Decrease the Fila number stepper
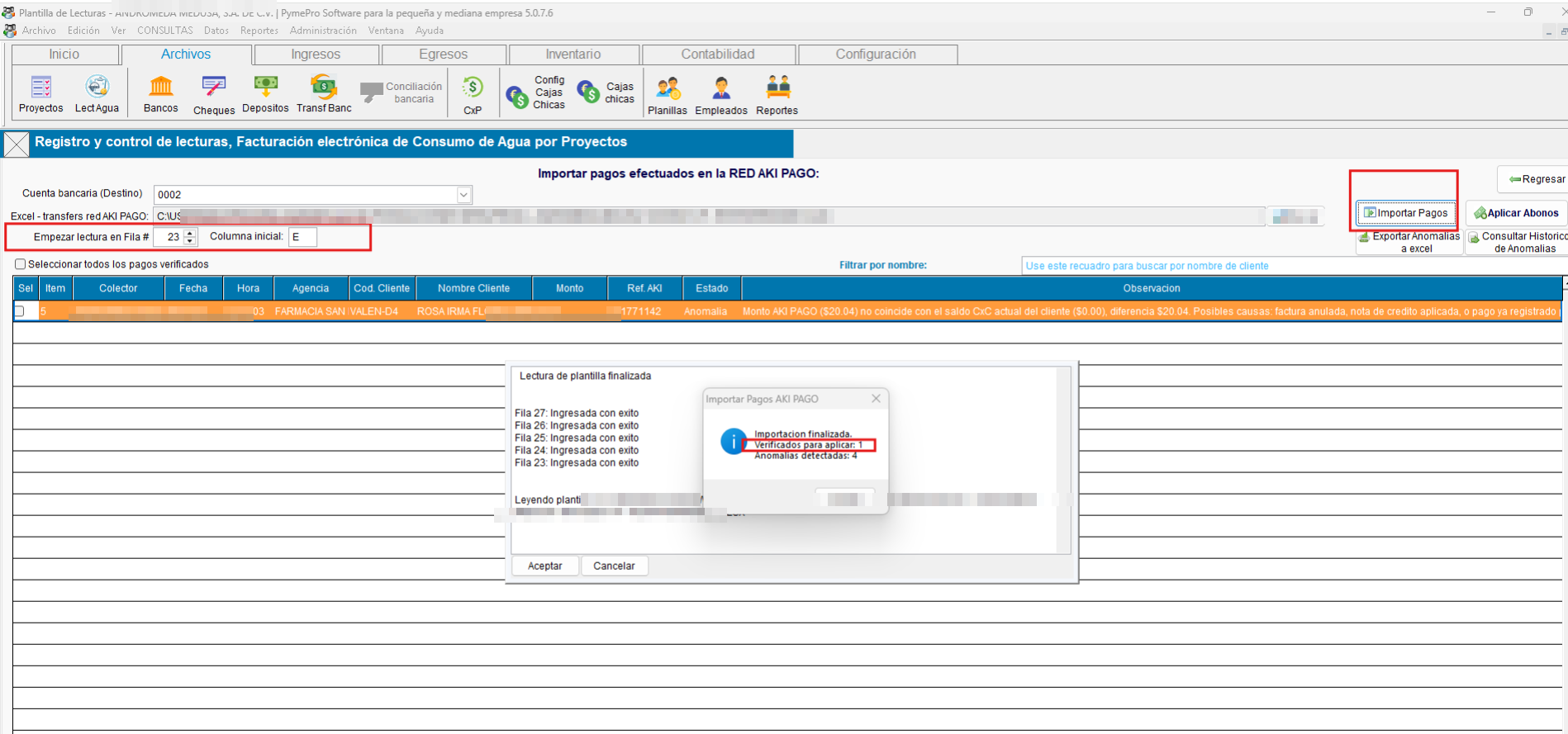The image size is (1568, 734). 190,241
